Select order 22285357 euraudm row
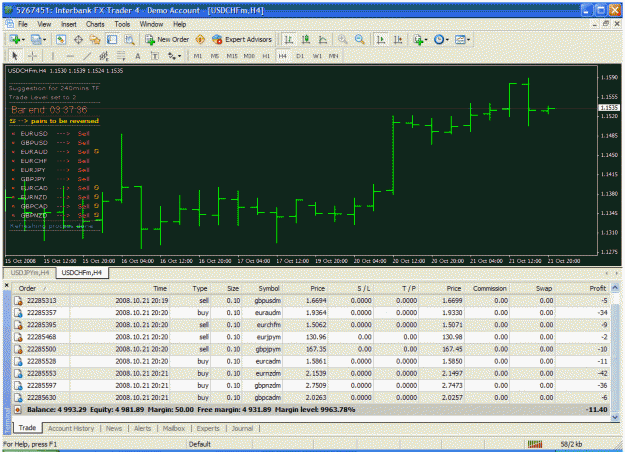This screenshot has height=452, width=625. (311, 313)
